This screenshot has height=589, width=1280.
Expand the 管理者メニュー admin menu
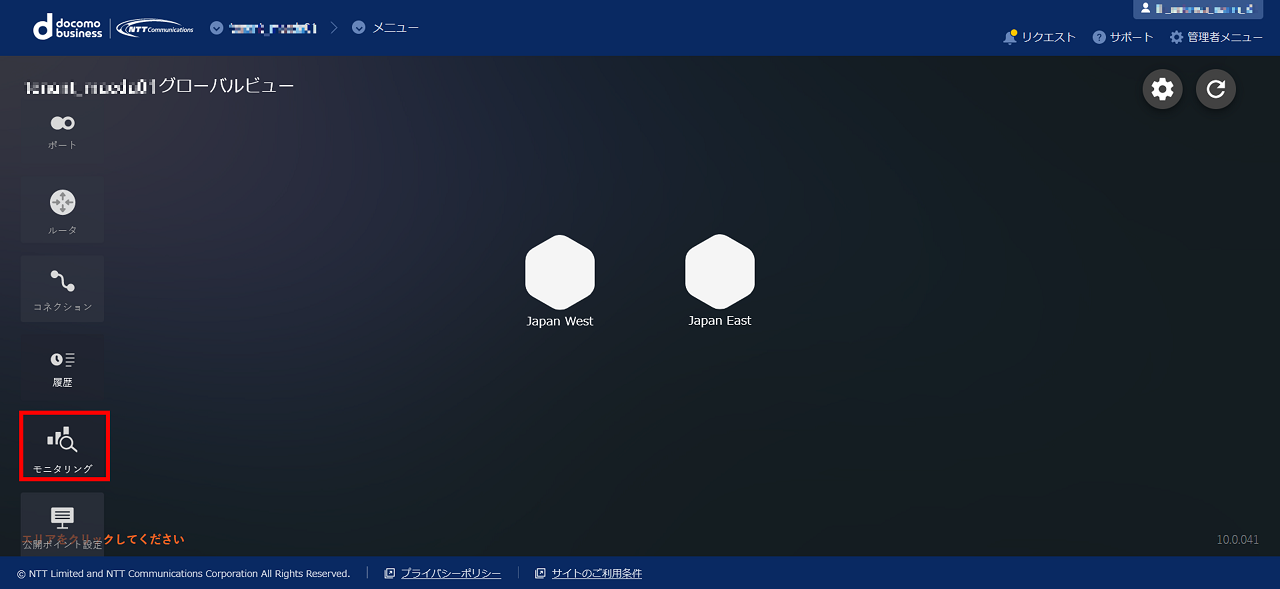point(1216,37)
